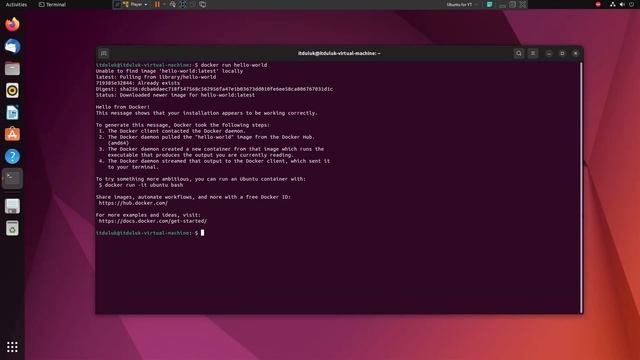Click the 'Hello from Docker!' line
640x360 pixels.
pyautogui.click(x=123, y=107)
